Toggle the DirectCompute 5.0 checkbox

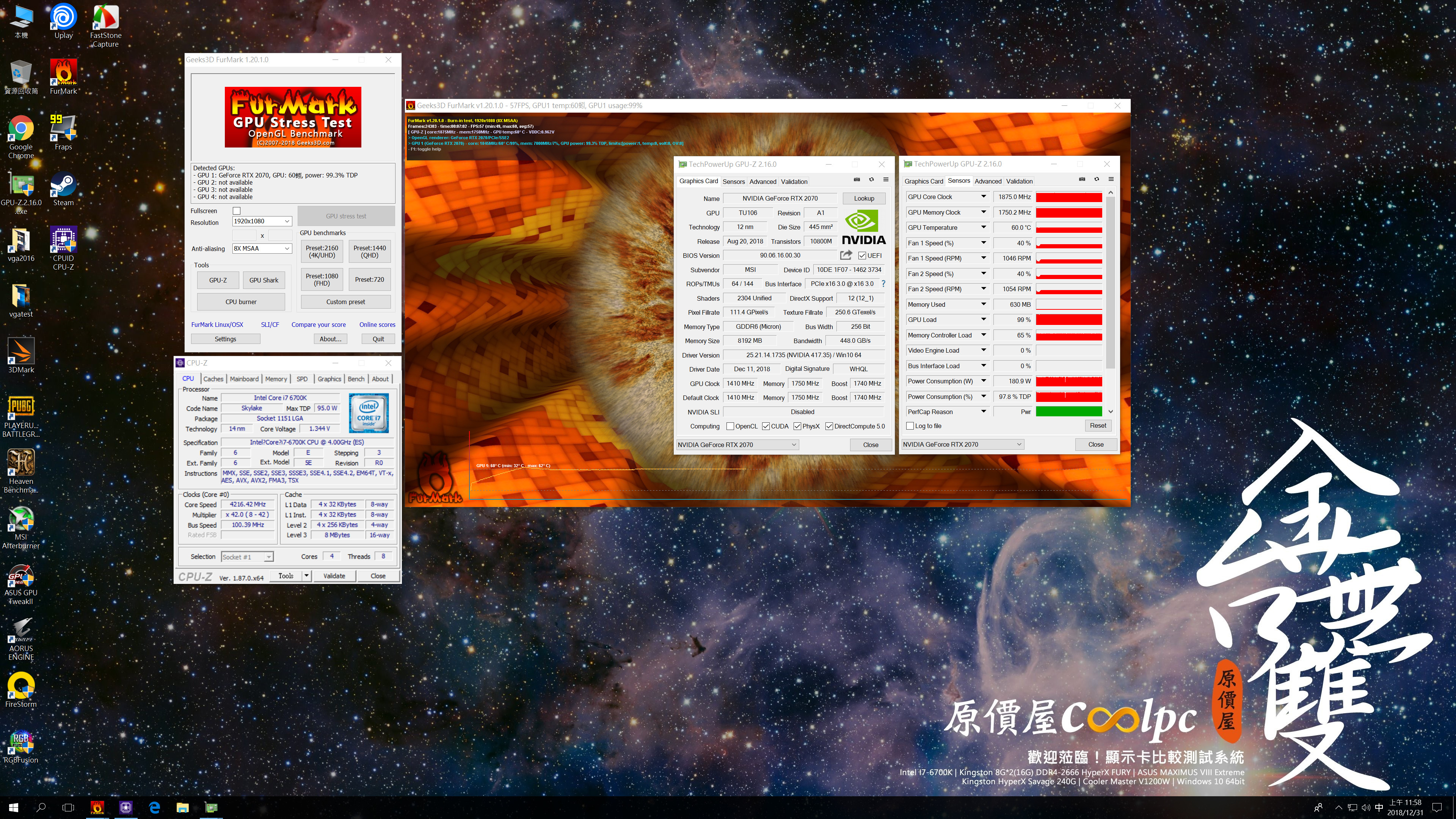pyautogui.click(x=829, y=426)
